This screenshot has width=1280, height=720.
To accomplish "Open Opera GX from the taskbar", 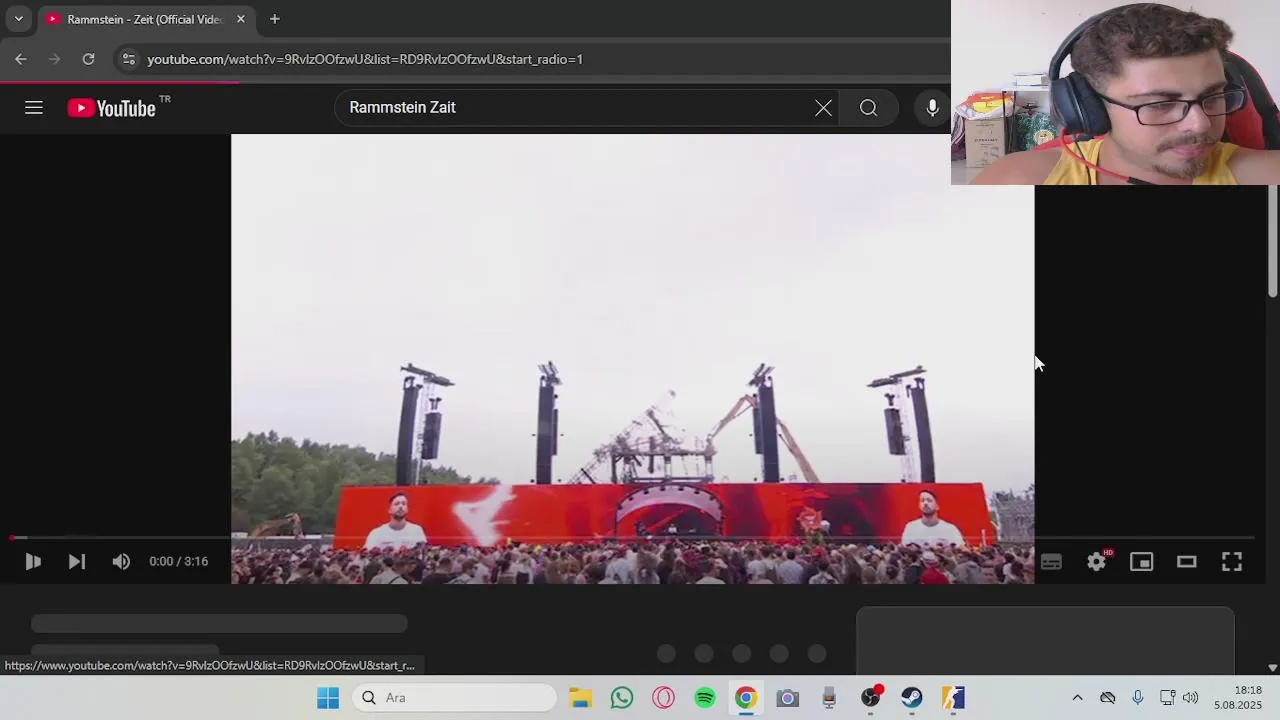I will (x=664, y=698).
